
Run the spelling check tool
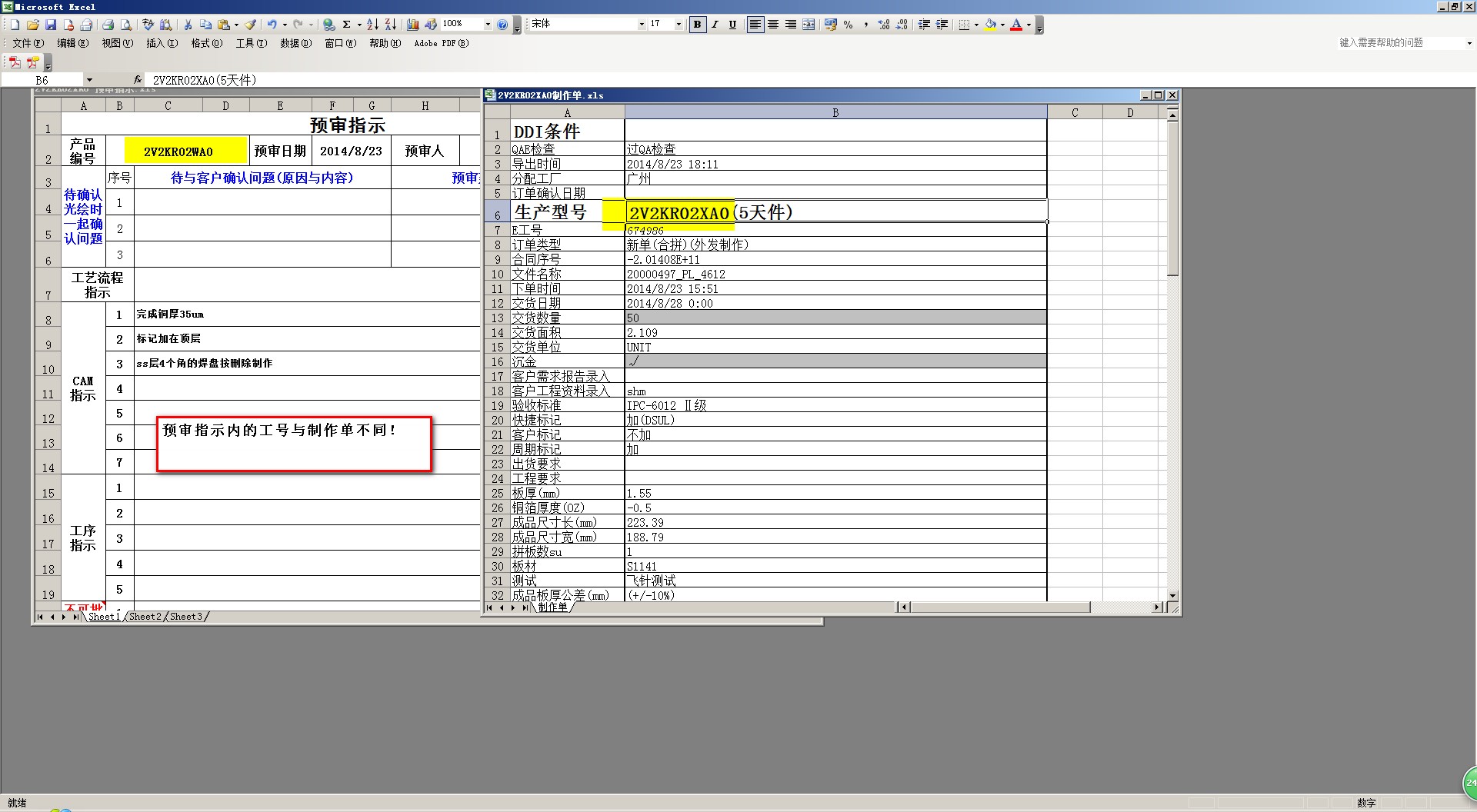point(148,25)
